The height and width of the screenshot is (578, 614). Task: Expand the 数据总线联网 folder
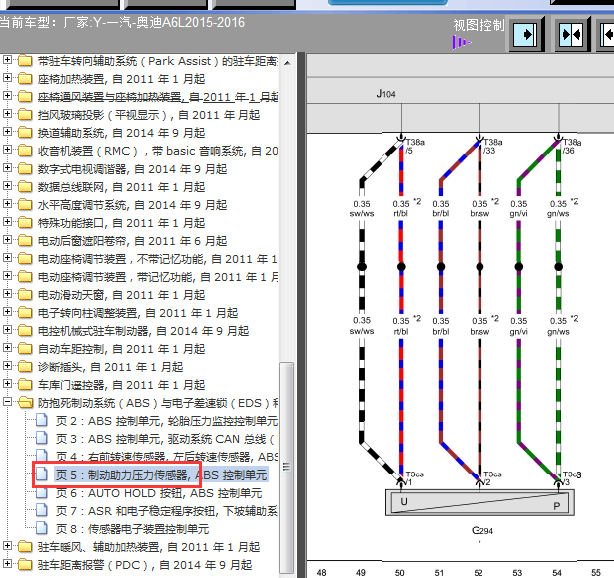click(x=7, y=186)
